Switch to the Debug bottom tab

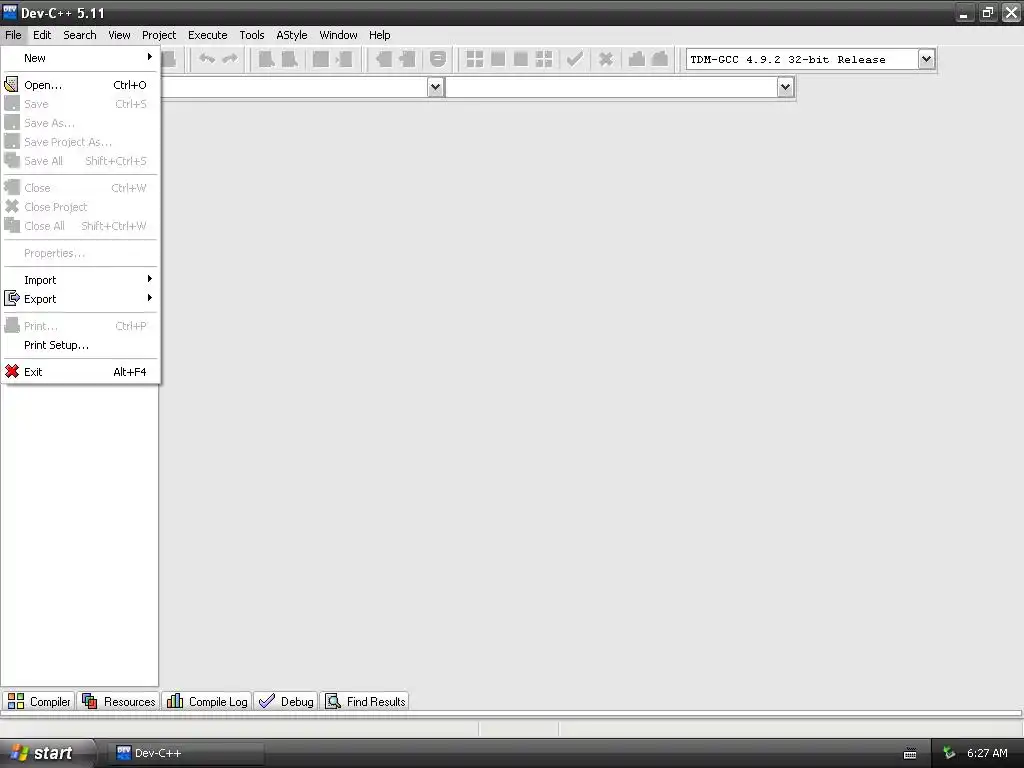[286, 701]
